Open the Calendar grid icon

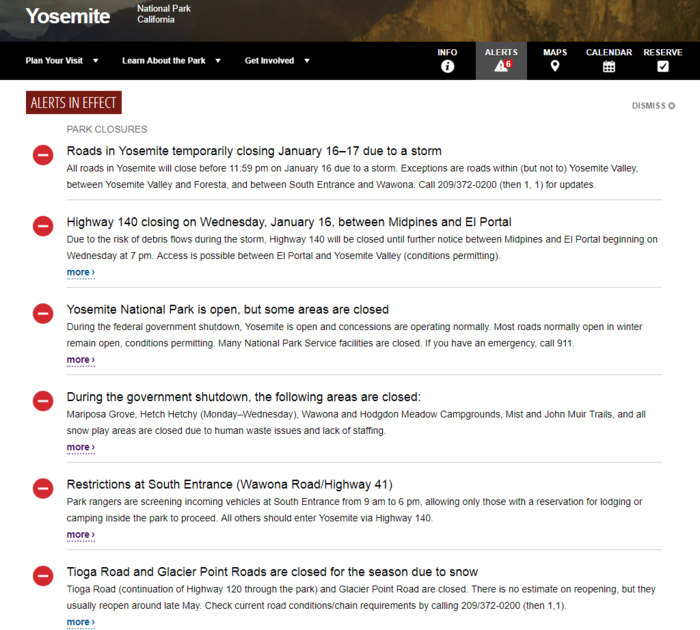(608, 66)
